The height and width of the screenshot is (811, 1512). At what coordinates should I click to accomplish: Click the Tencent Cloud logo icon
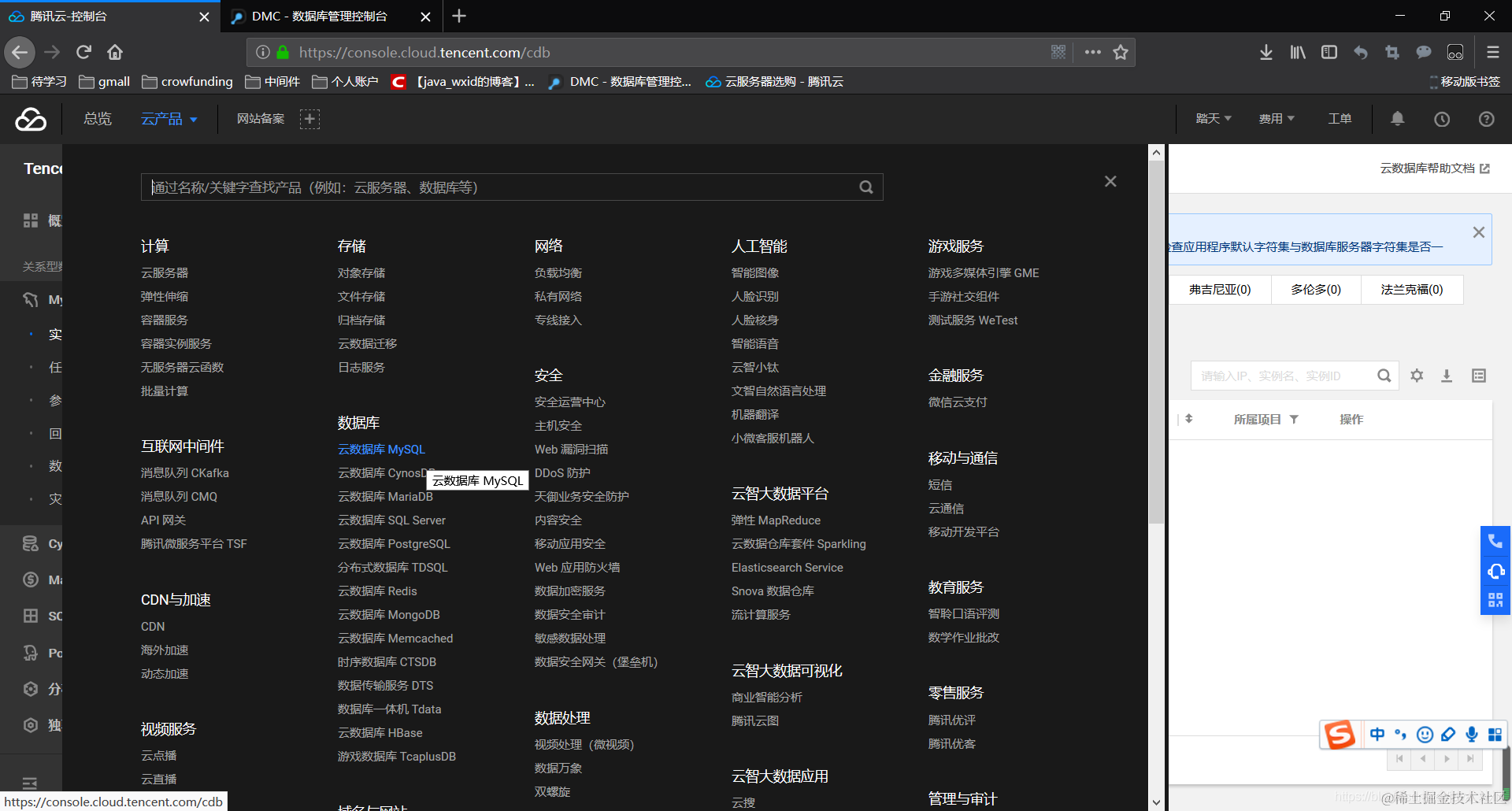31,119
